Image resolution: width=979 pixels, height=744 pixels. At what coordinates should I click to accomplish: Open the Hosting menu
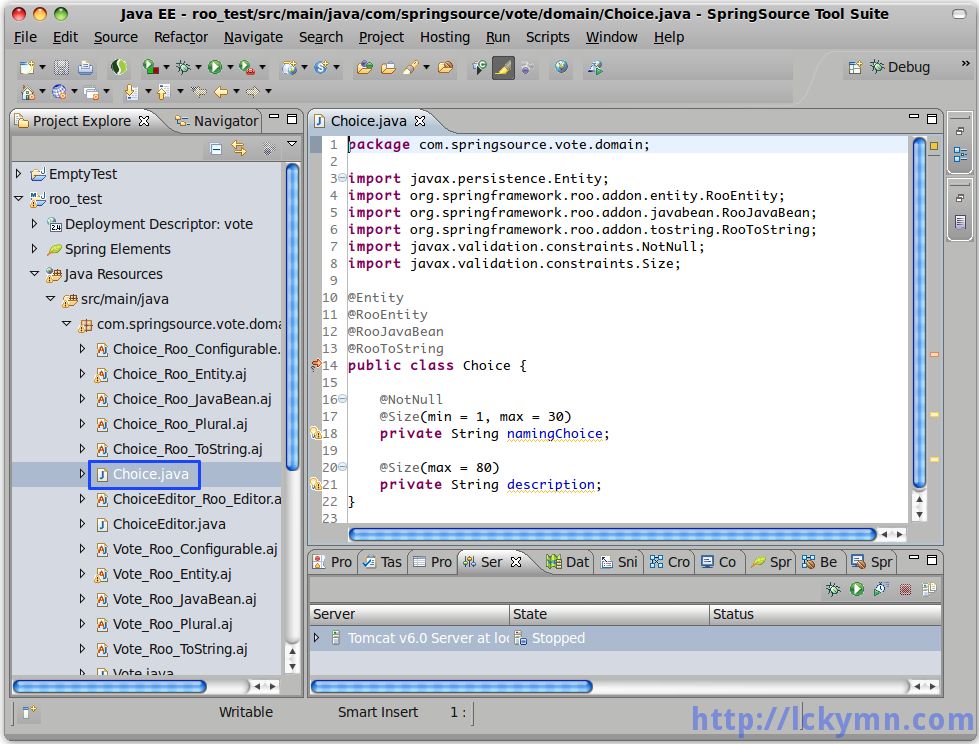pyautogui.click(x=445, y=37)
